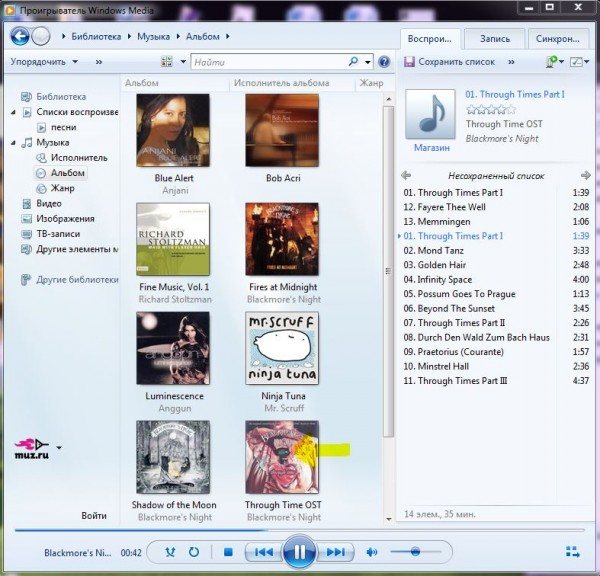
Task: Adjust the volume slider
Action: (x=416, y=552)
